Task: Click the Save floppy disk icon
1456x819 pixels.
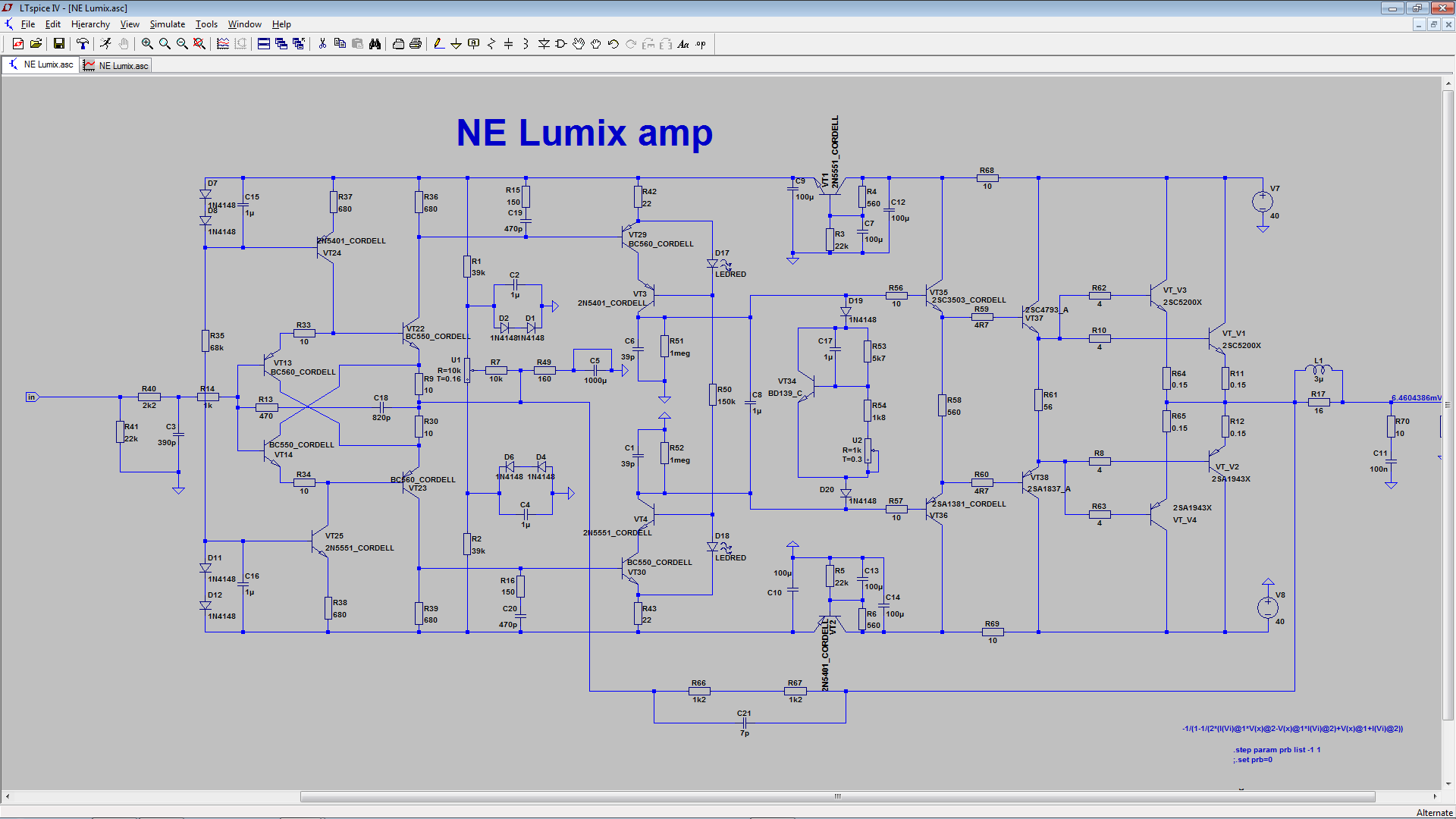Action: 58,44
